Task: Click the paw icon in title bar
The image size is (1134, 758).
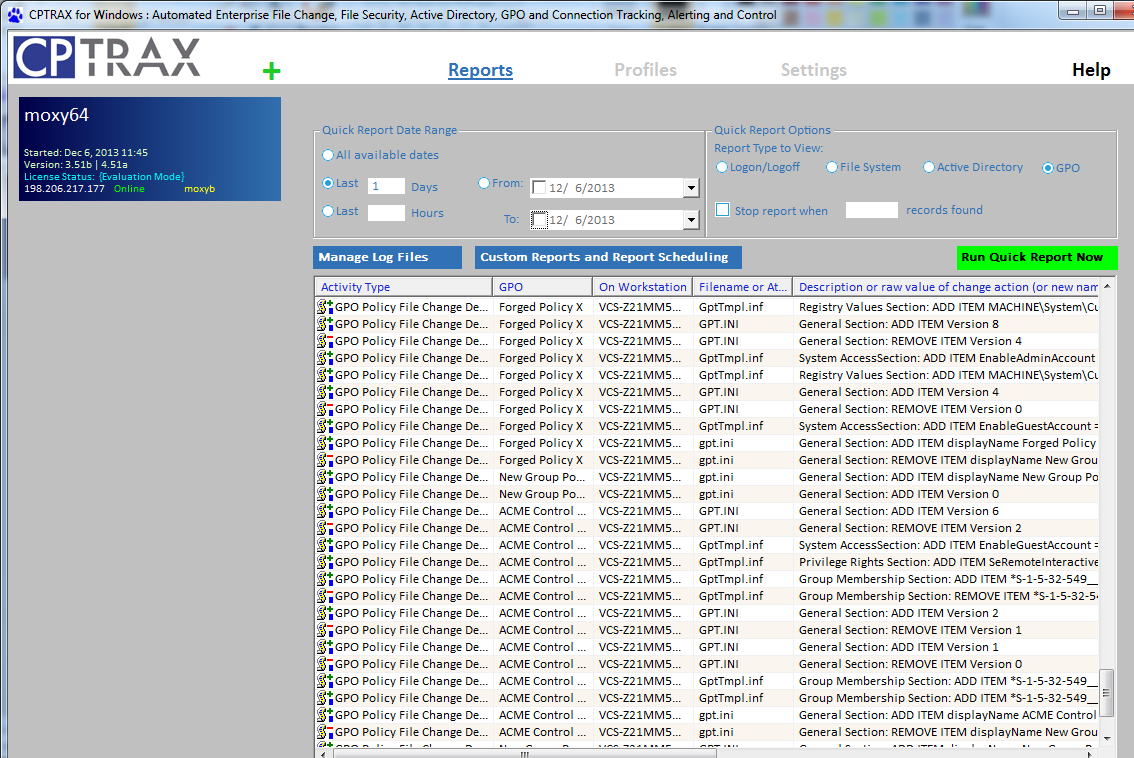Action: pyautogui.click(x=13, y=15)
